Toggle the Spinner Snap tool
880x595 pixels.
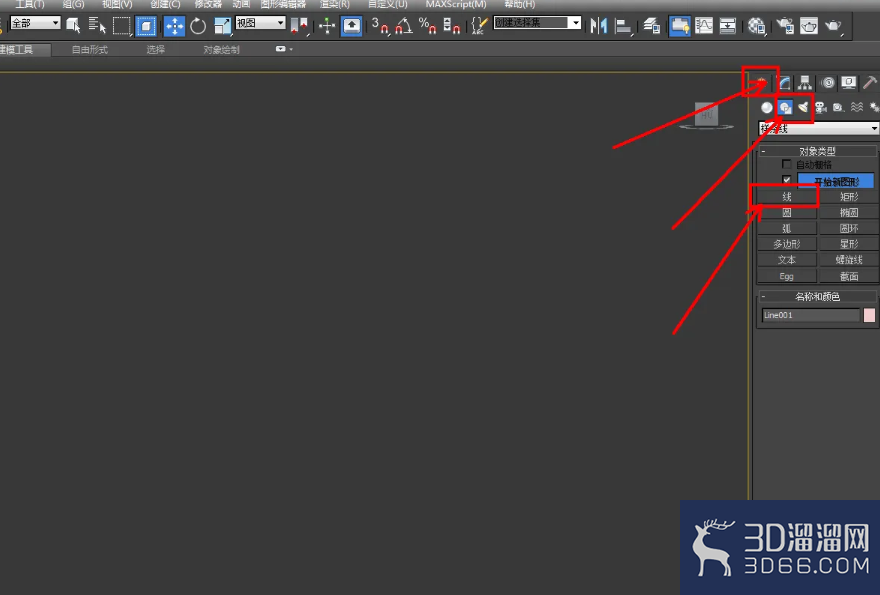point(452,26)
